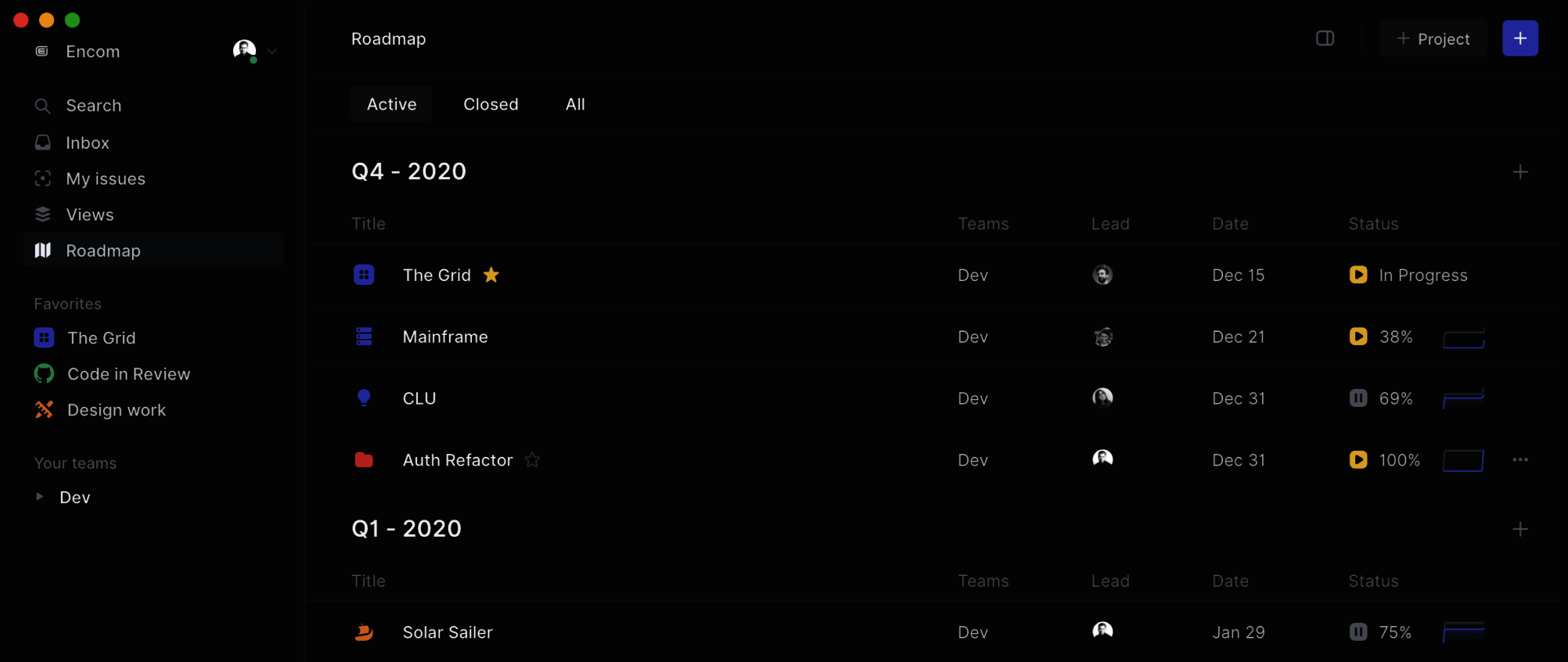Open the workspace avatar dropdown

click(254, 50)
